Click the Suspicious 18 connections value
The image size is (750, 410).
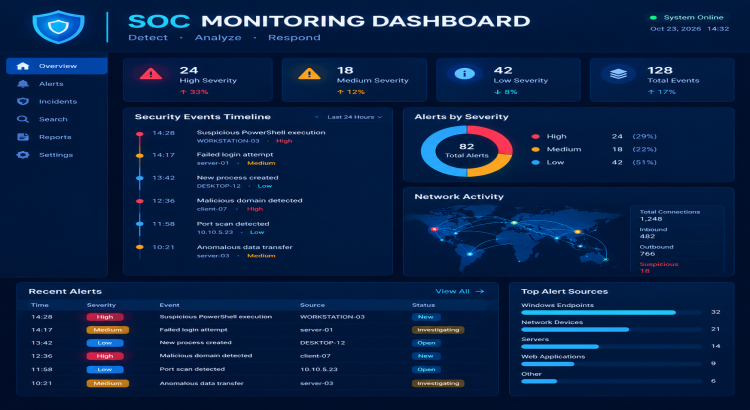coord(644,271)
